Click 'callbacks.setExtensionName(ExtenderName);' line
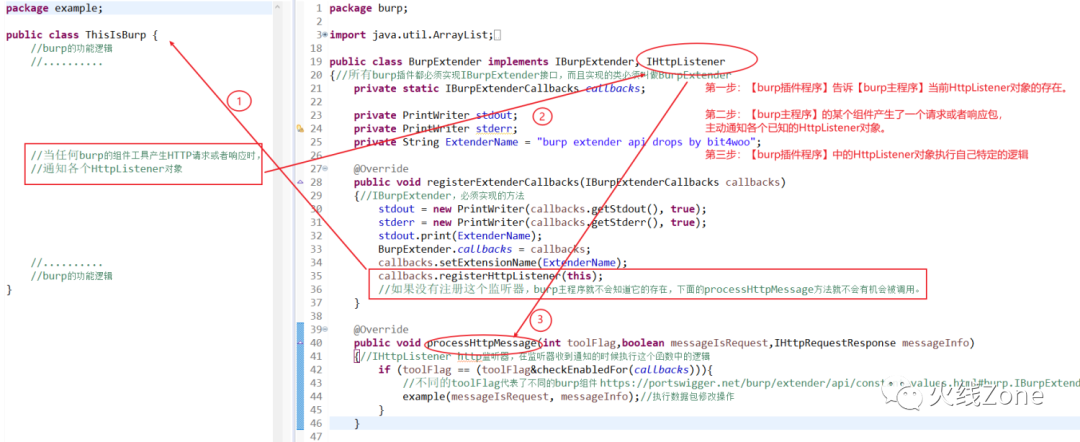The height and width of the screenshot is (442, 1080). click(503, 263)
